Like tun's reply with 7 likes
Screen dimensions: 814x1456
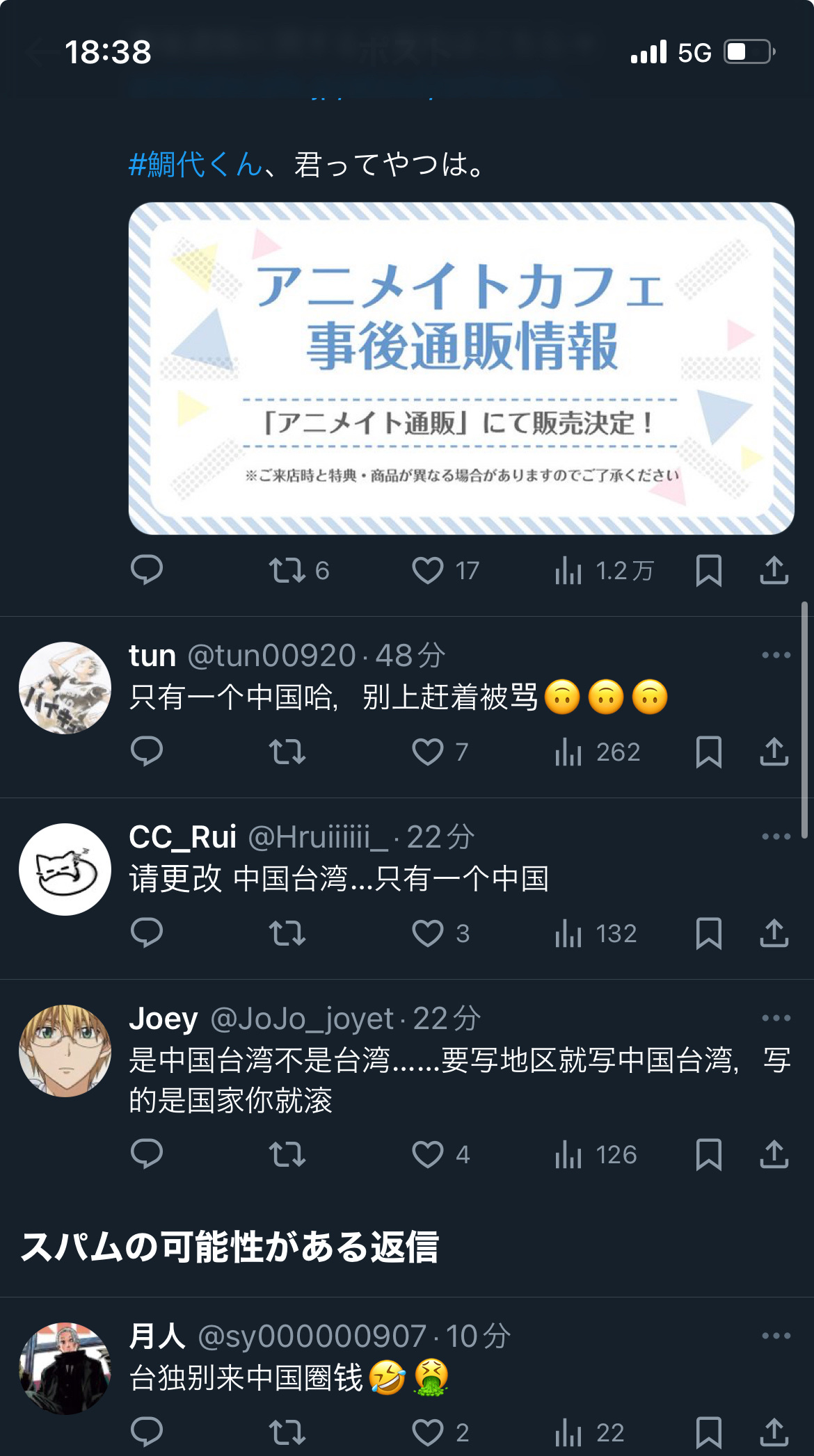coord(440,752)
